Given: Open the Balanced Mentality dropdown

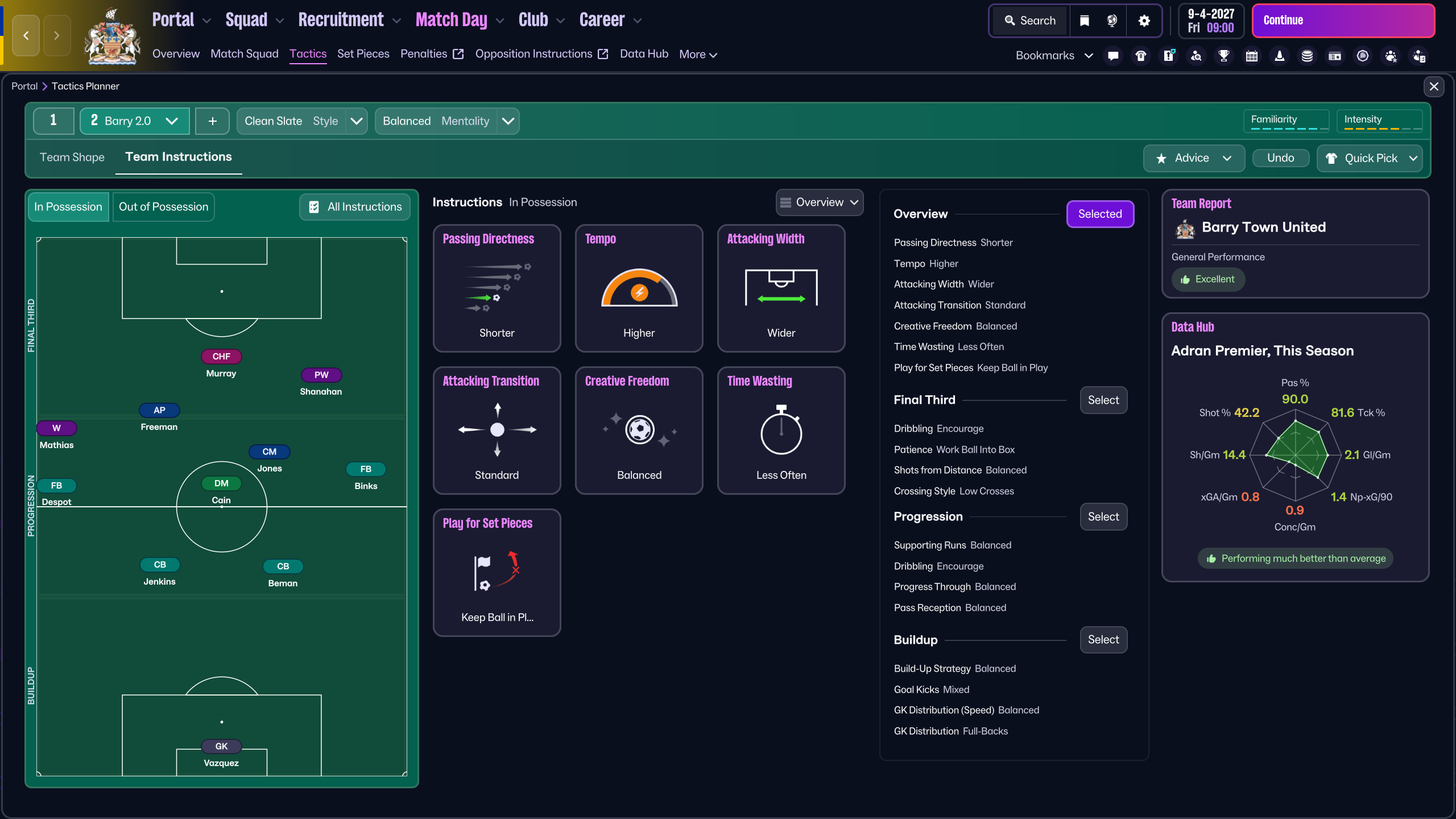Looking at the screenshot, I should (508, 121).
